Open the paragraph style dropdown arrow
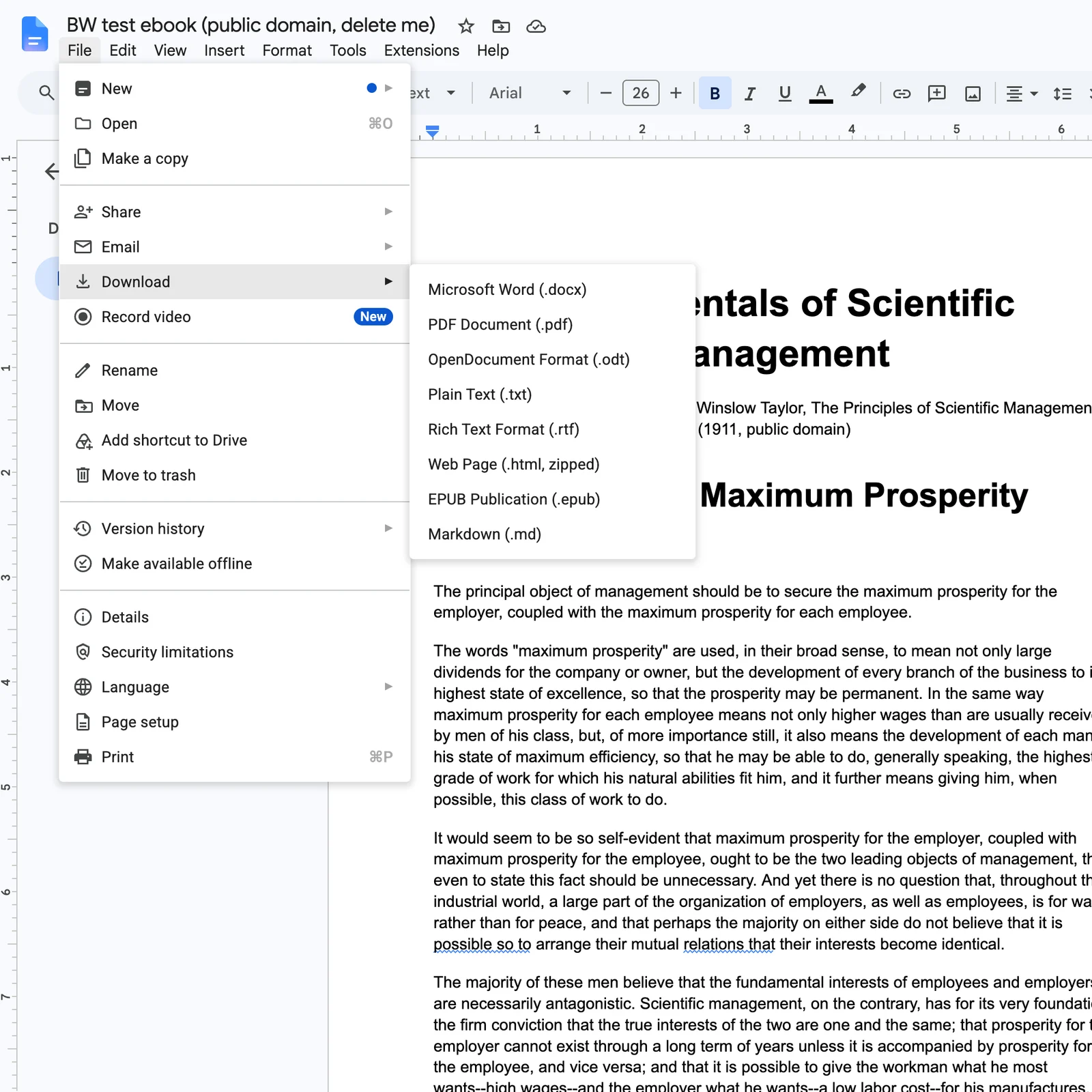 pyautogui.click(x=451, y=94)
